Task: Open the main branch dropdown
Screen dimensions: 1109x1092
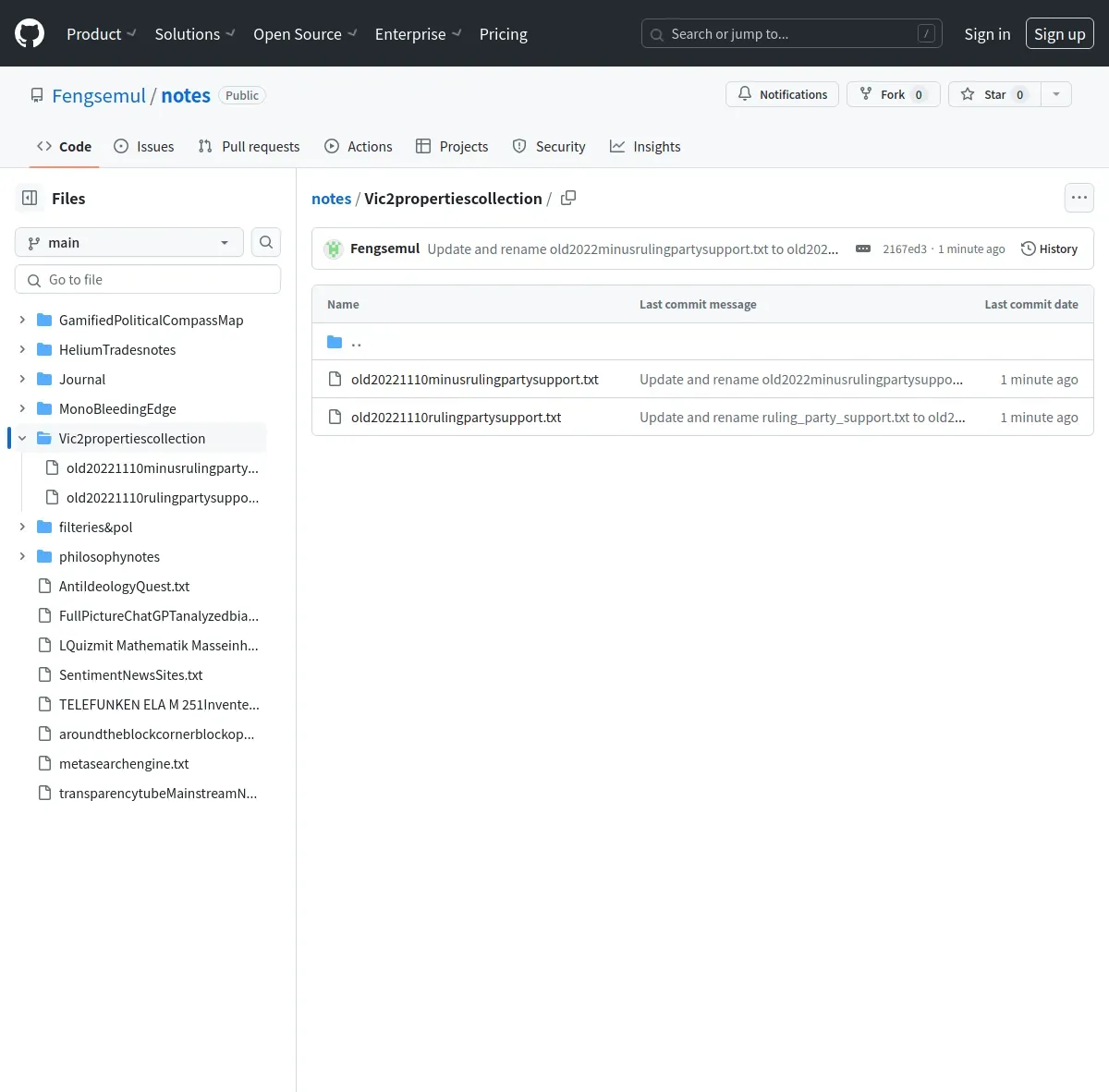Action: coord(129,242)
